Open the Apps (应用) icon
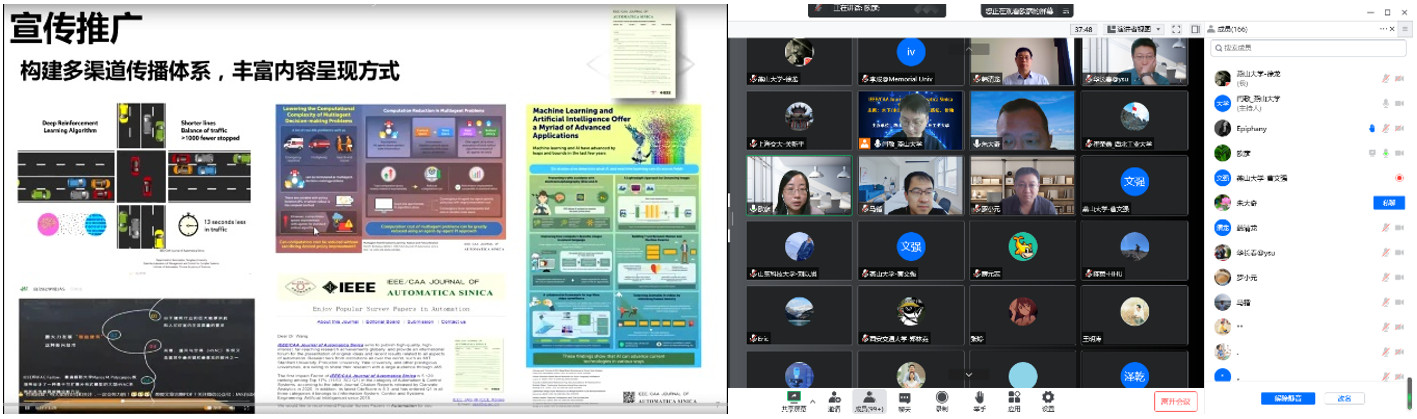1417x419 pixels. [x=1013, y=400]
